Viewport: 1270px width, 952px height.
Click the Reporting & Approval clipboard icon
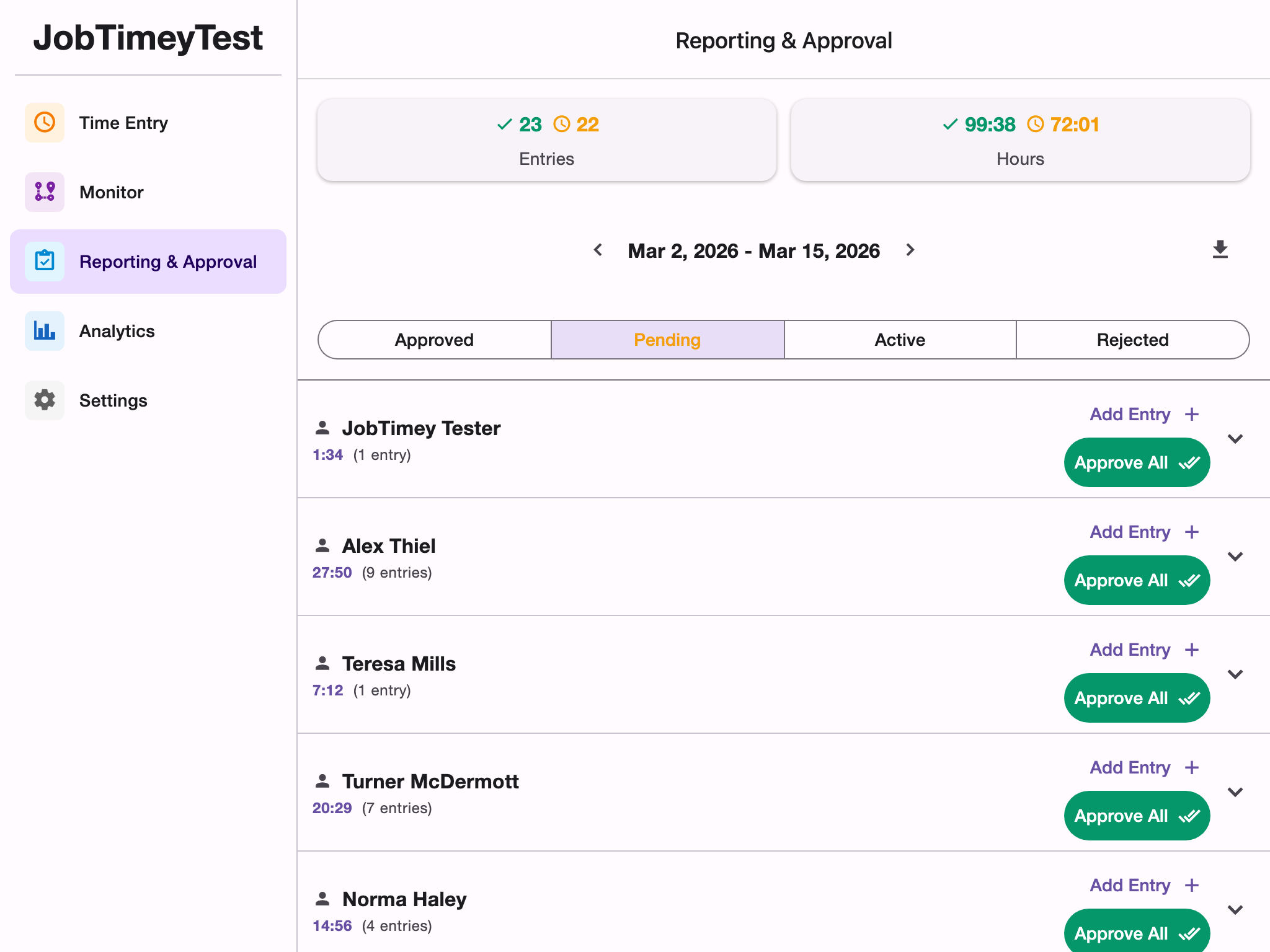44,261
